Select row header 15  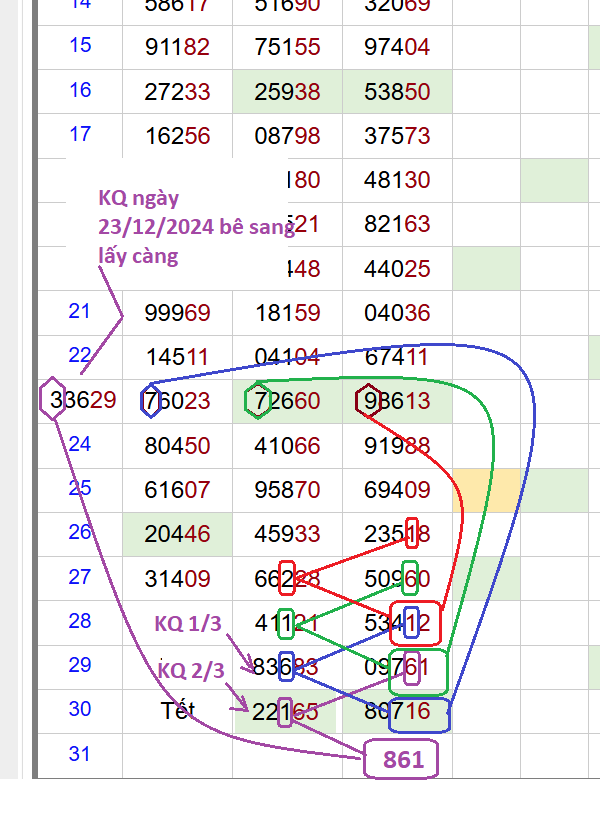point(80,45)
